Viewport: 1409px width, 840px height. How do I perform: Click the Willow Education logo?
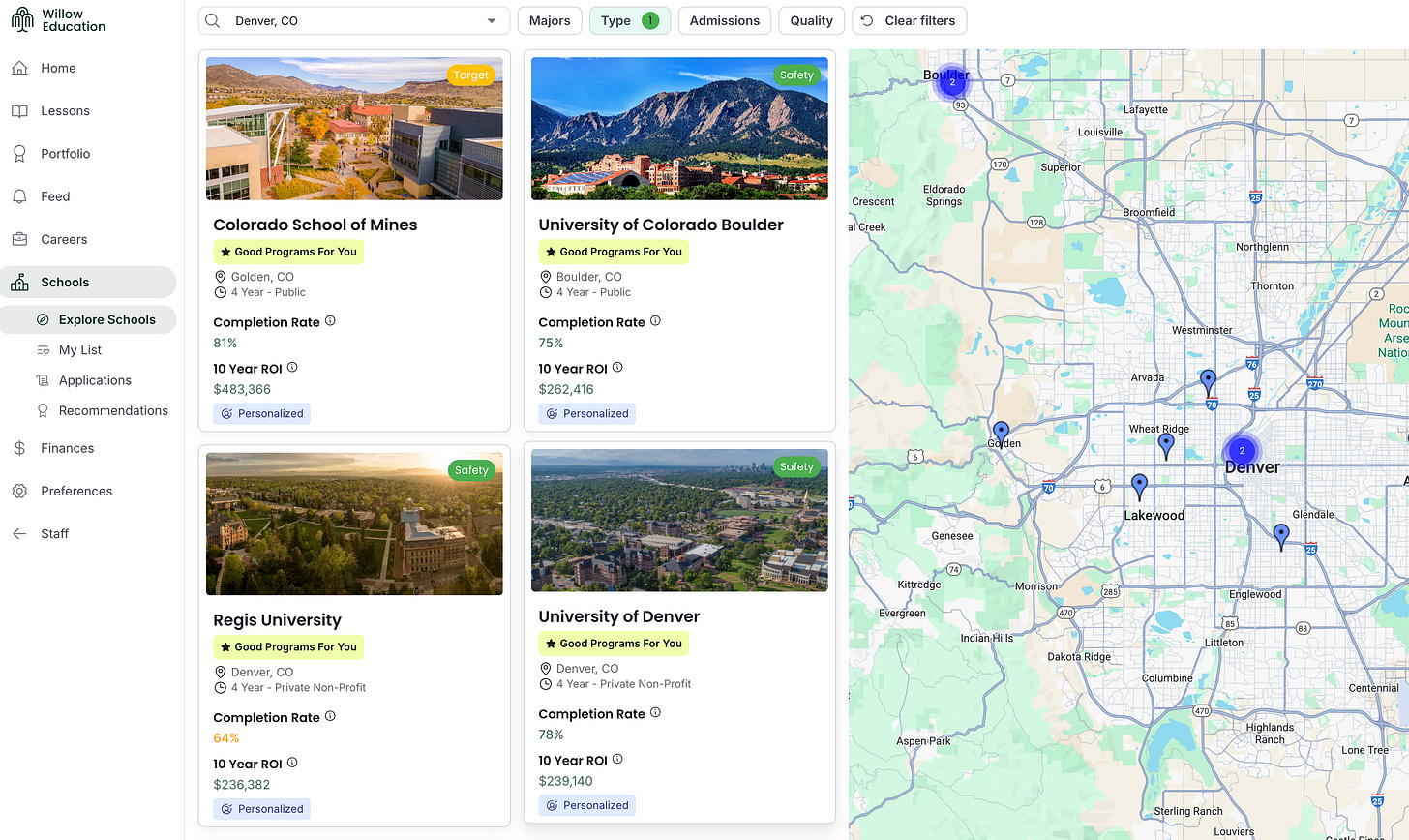[58, 20]
